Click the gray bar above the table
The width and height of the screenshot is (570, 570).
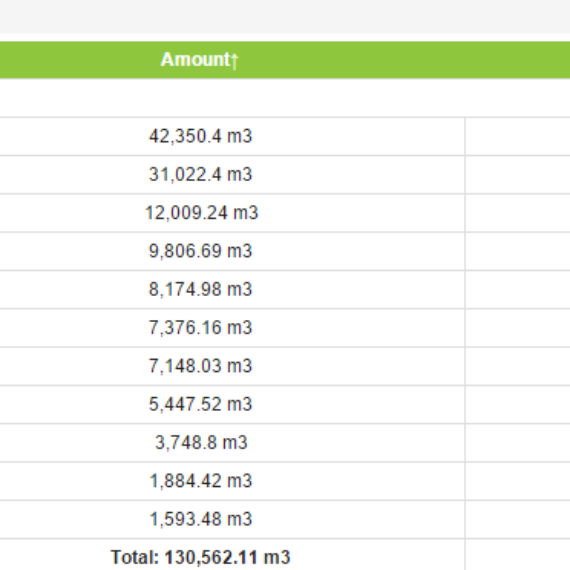point(285,17)
